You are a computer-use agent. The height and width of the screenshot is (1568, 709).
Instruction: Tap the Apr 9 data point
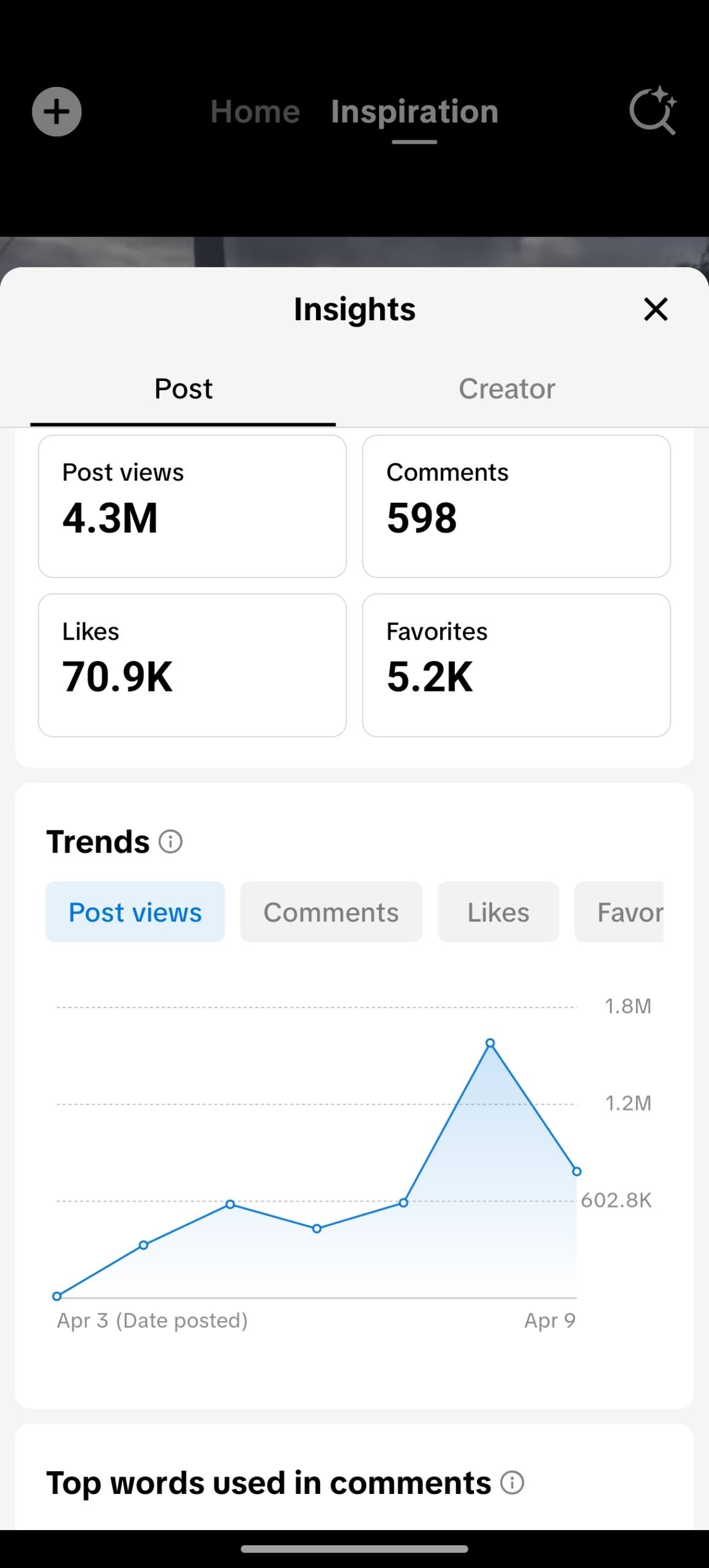[x=577, y=1172]
